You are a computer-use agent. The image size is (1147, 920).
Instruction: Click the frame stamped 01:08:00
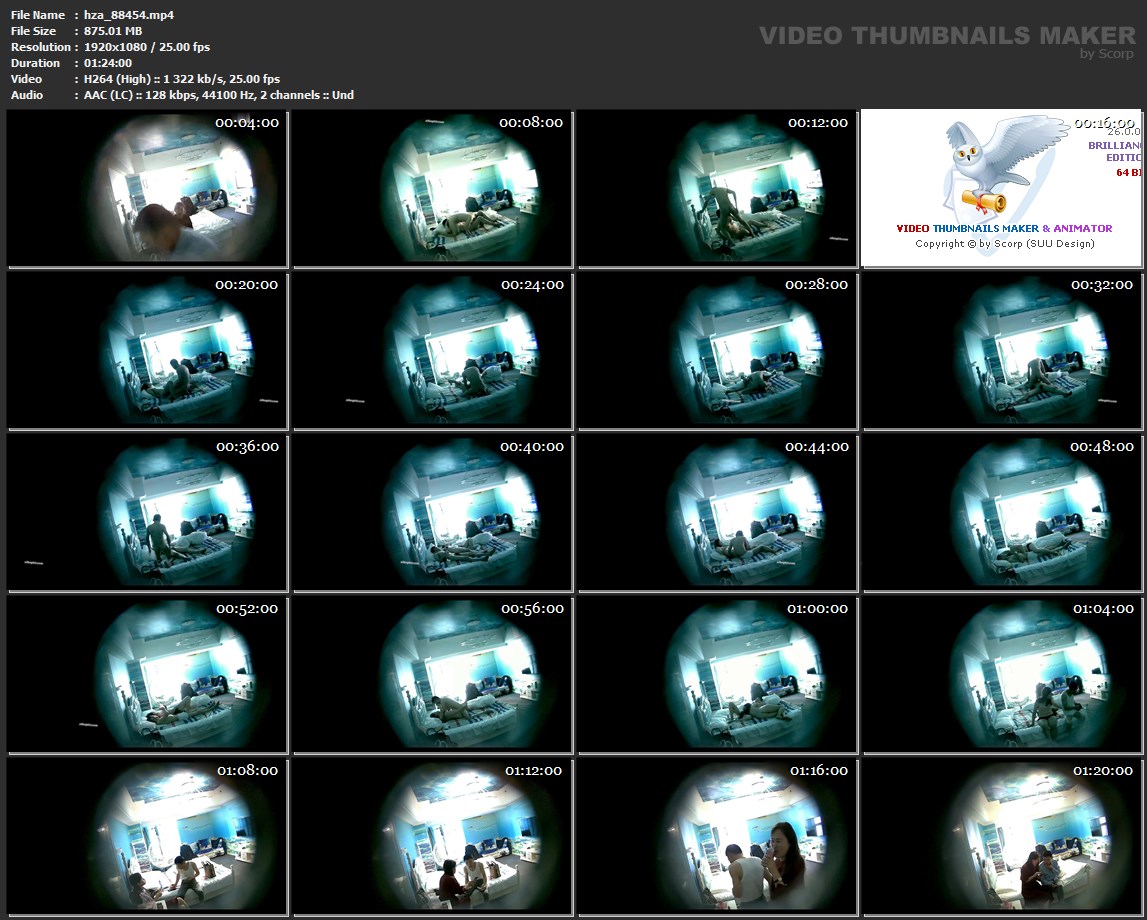tap(146, 836)
